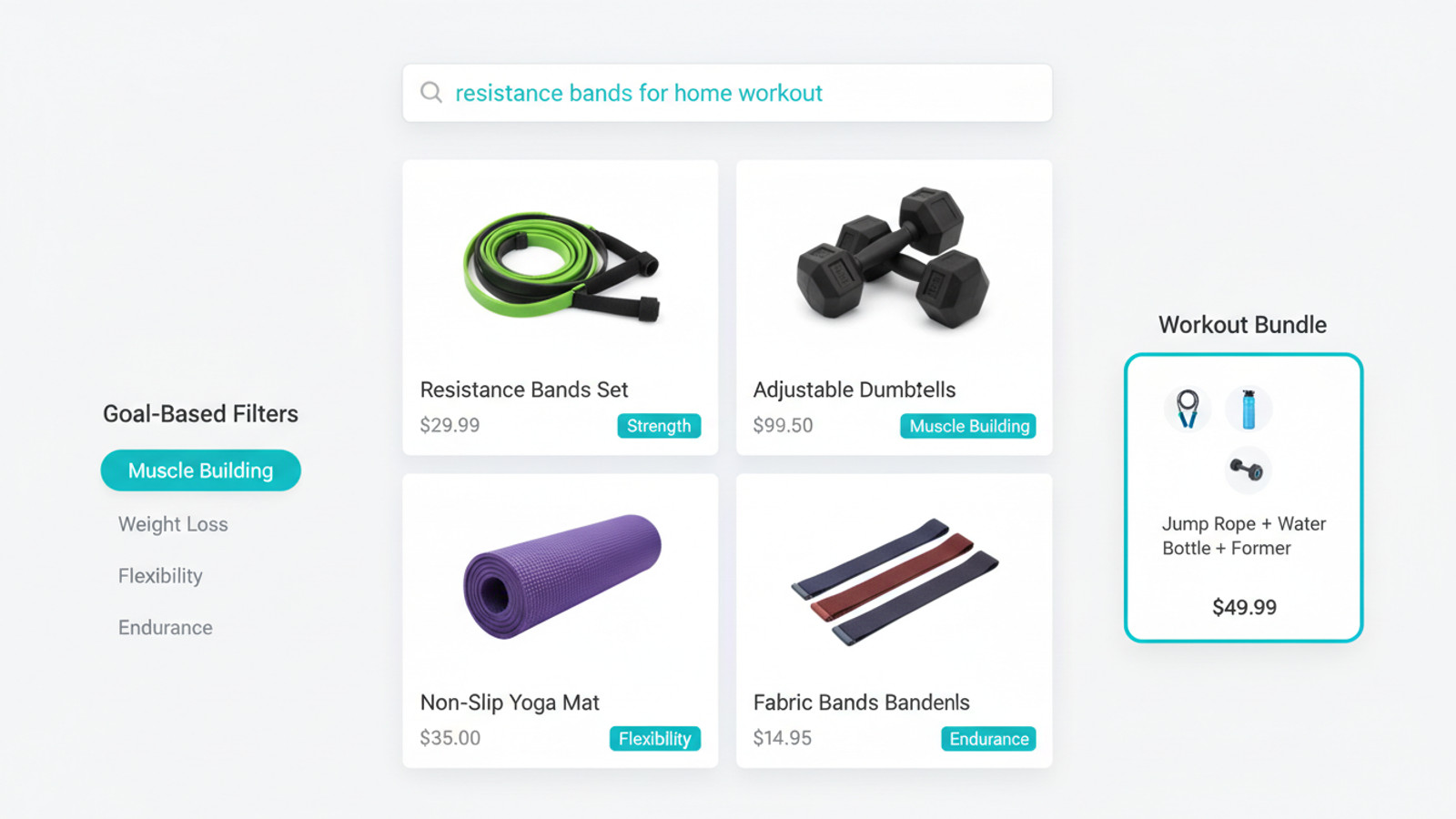Open the Fabric Bands product image
Screen dimensions: 1456x819
pyautogui.click(x=895, y=582)
